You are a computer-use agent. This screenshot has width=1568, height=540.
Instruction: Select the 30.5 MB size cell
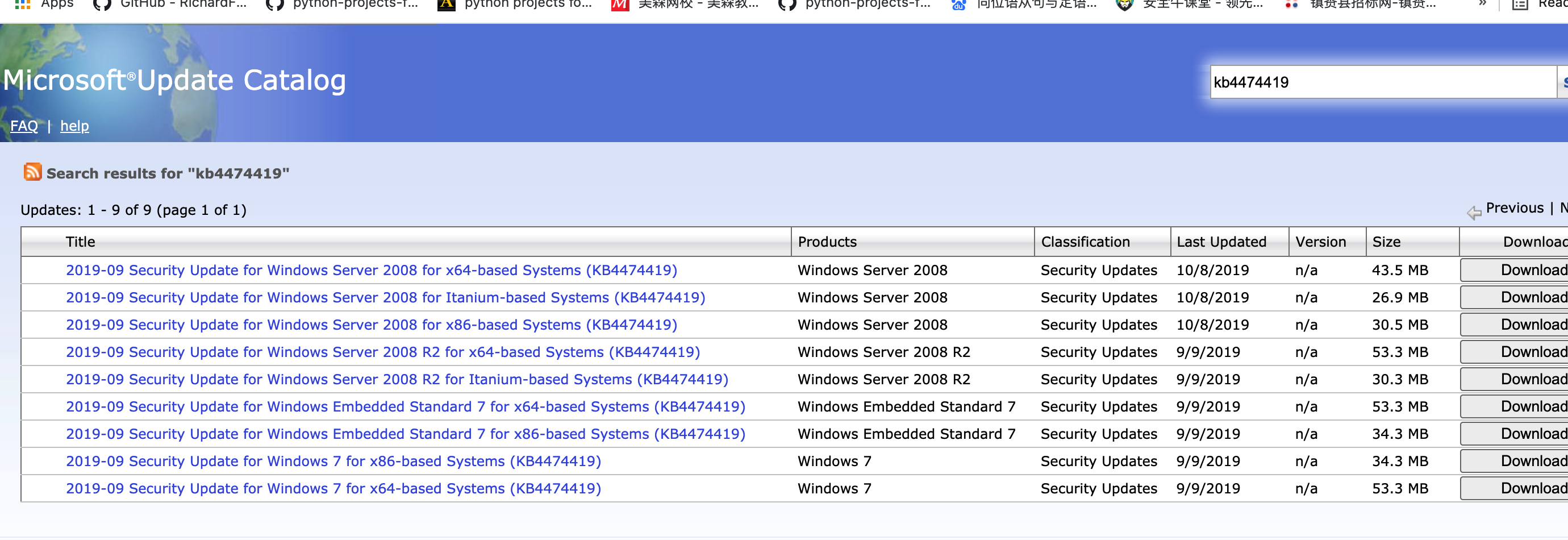pos(1400,325)
